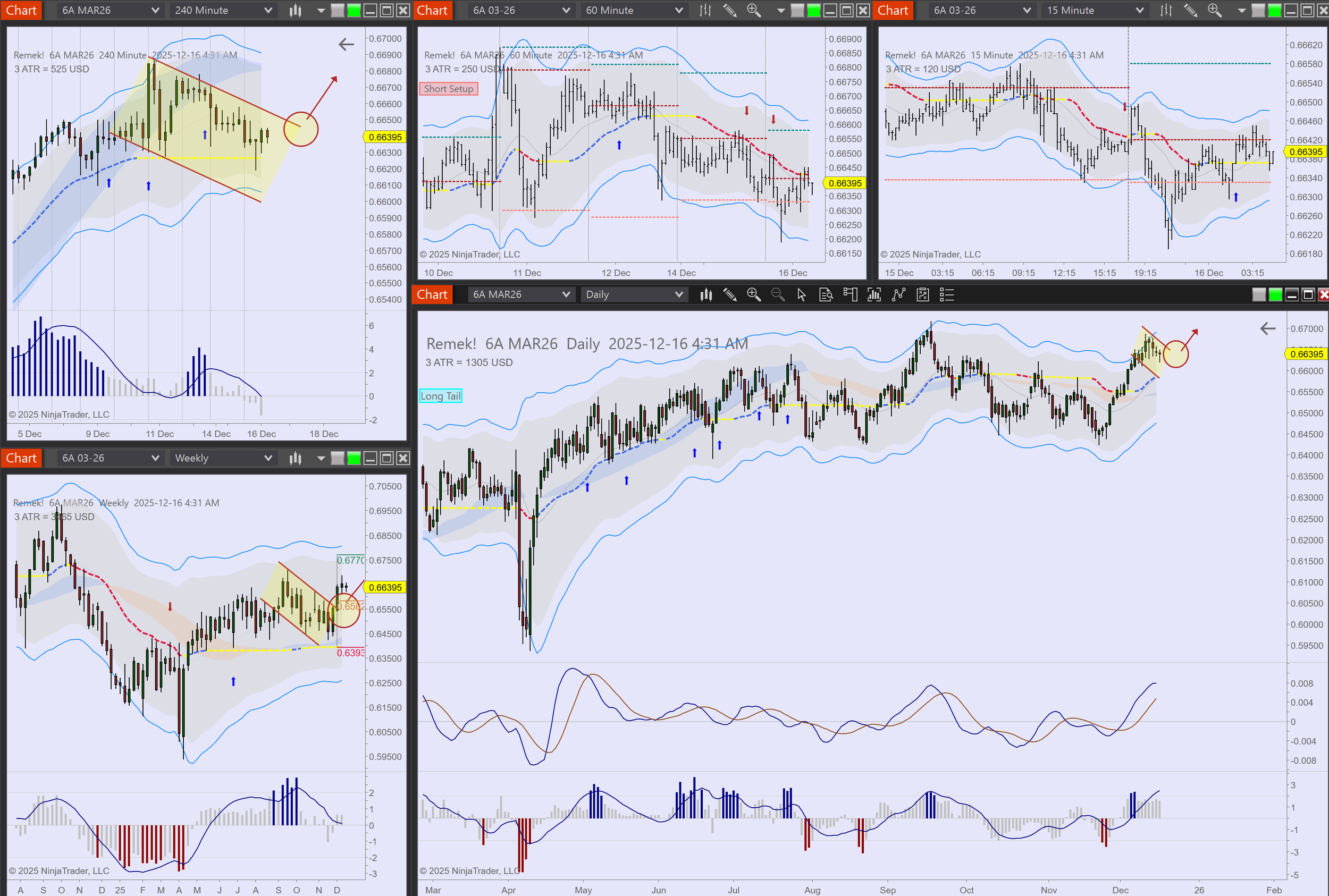
Task: Click the Long Tail label on Daily chart
Action: 440,396
